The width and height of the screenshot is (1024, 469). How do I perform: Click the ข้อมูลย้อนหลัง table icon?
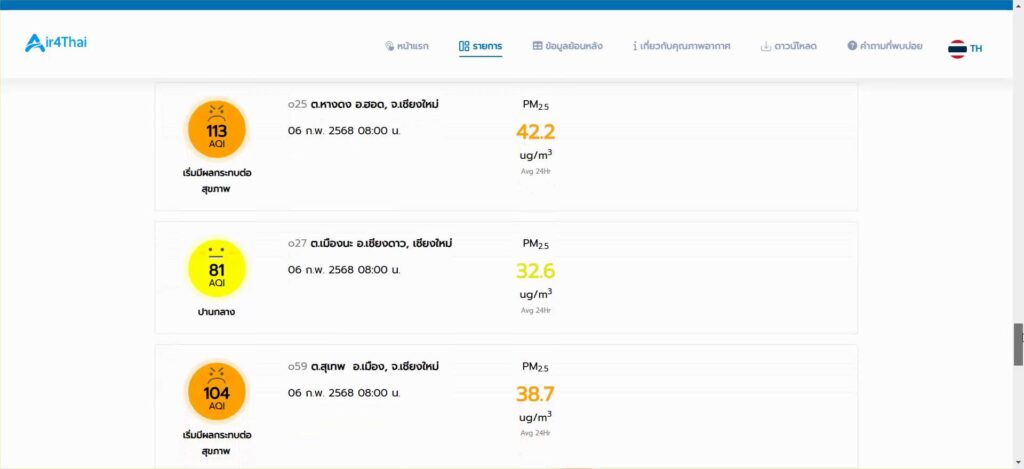click(x=537, y=46)
